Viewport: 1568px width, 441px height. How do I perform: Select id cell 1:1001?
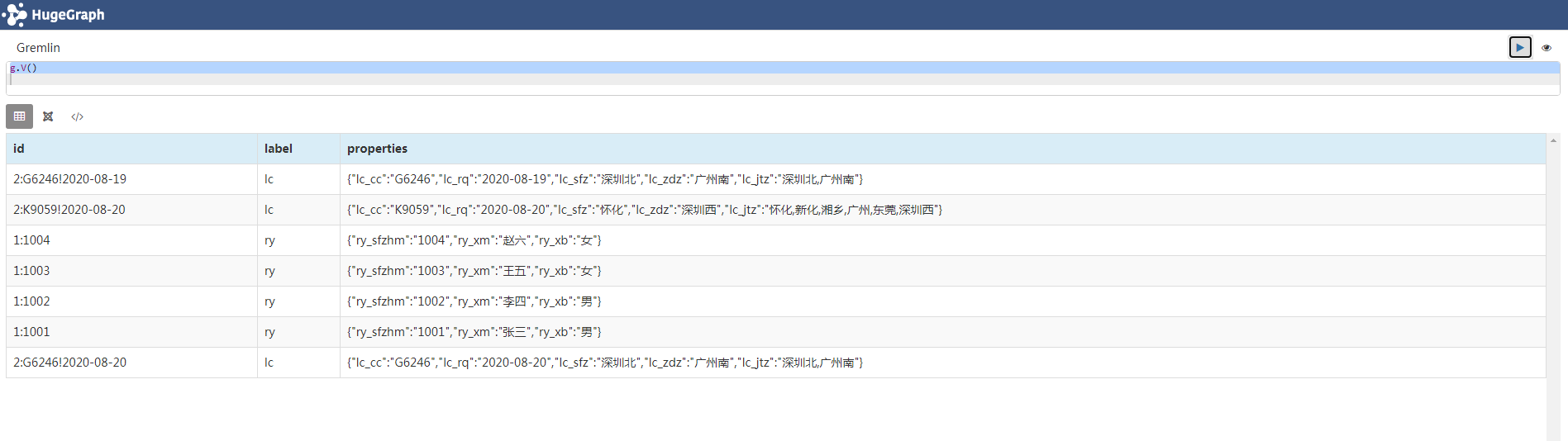(131, 332)
